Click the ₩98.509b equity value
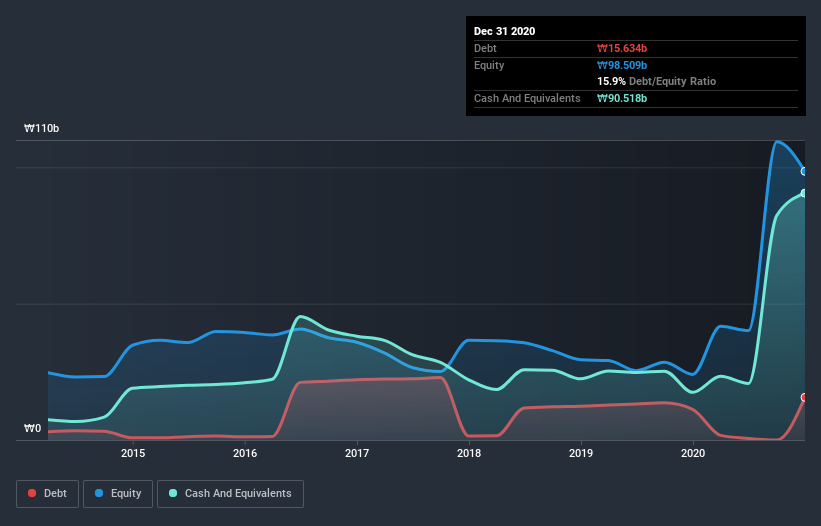The width and height of the screenshot is (821, 526). tap(622, 65)
